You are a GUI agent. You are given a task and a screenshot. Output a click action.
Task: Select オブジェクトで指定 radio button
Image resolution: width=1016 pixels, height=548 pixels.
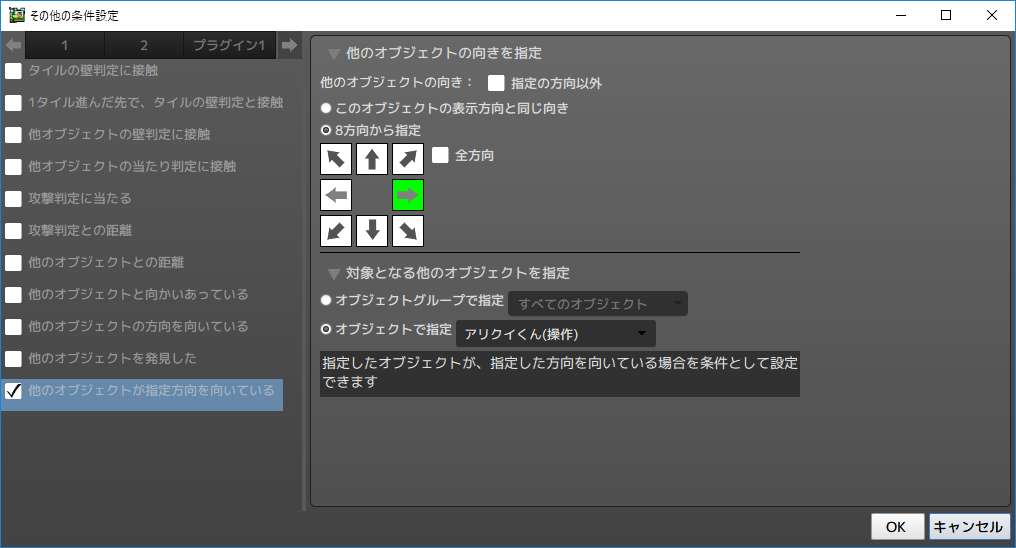point(326,329)
